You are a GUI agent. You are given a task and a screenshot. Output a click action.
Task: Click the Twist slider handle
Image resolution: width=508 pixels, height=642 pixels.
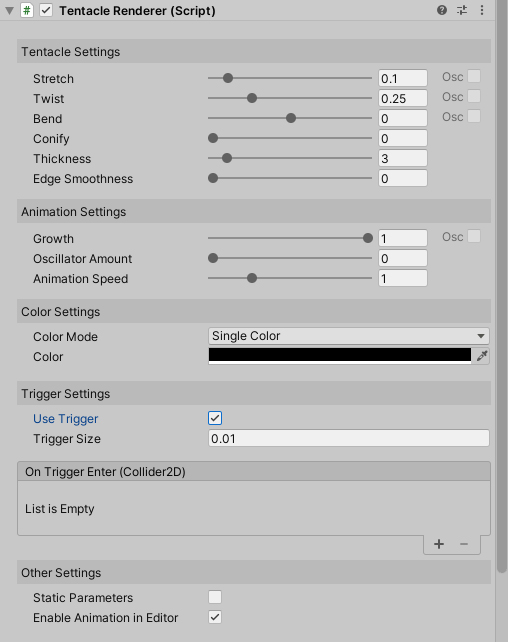[252, 98]
